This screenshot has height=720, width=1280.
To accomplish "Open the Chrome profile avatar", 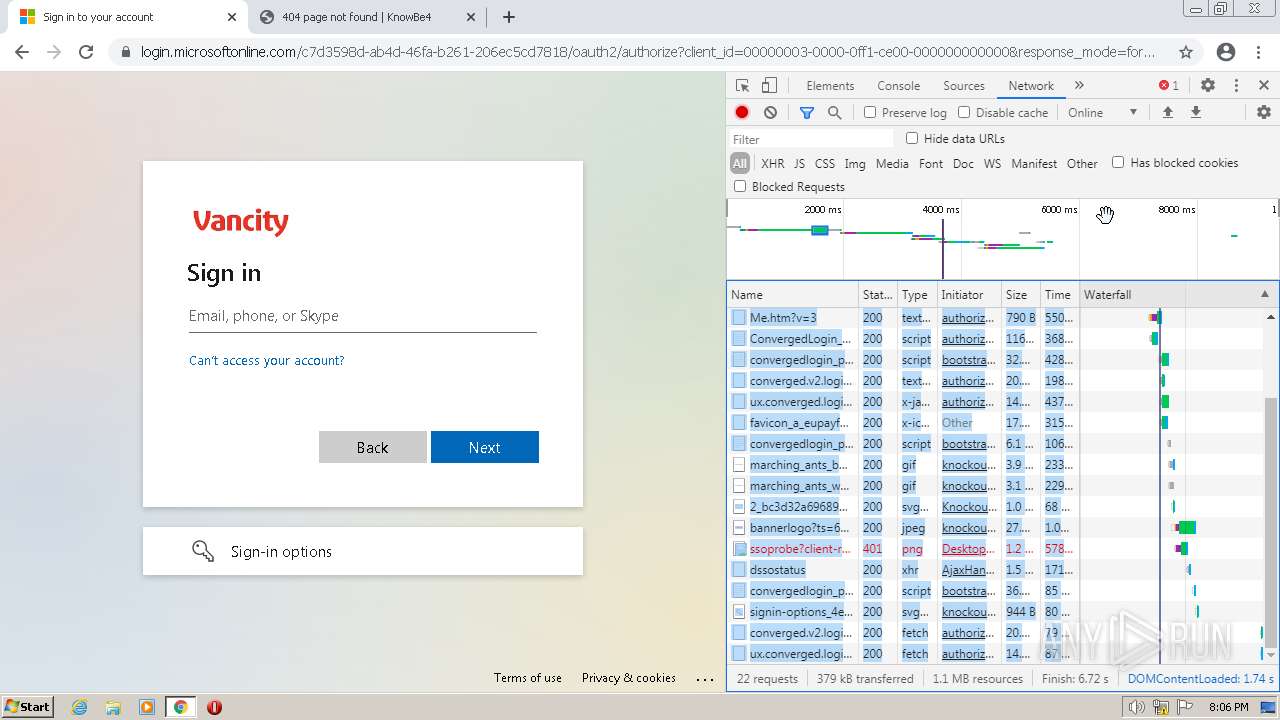I will 1226,52.
